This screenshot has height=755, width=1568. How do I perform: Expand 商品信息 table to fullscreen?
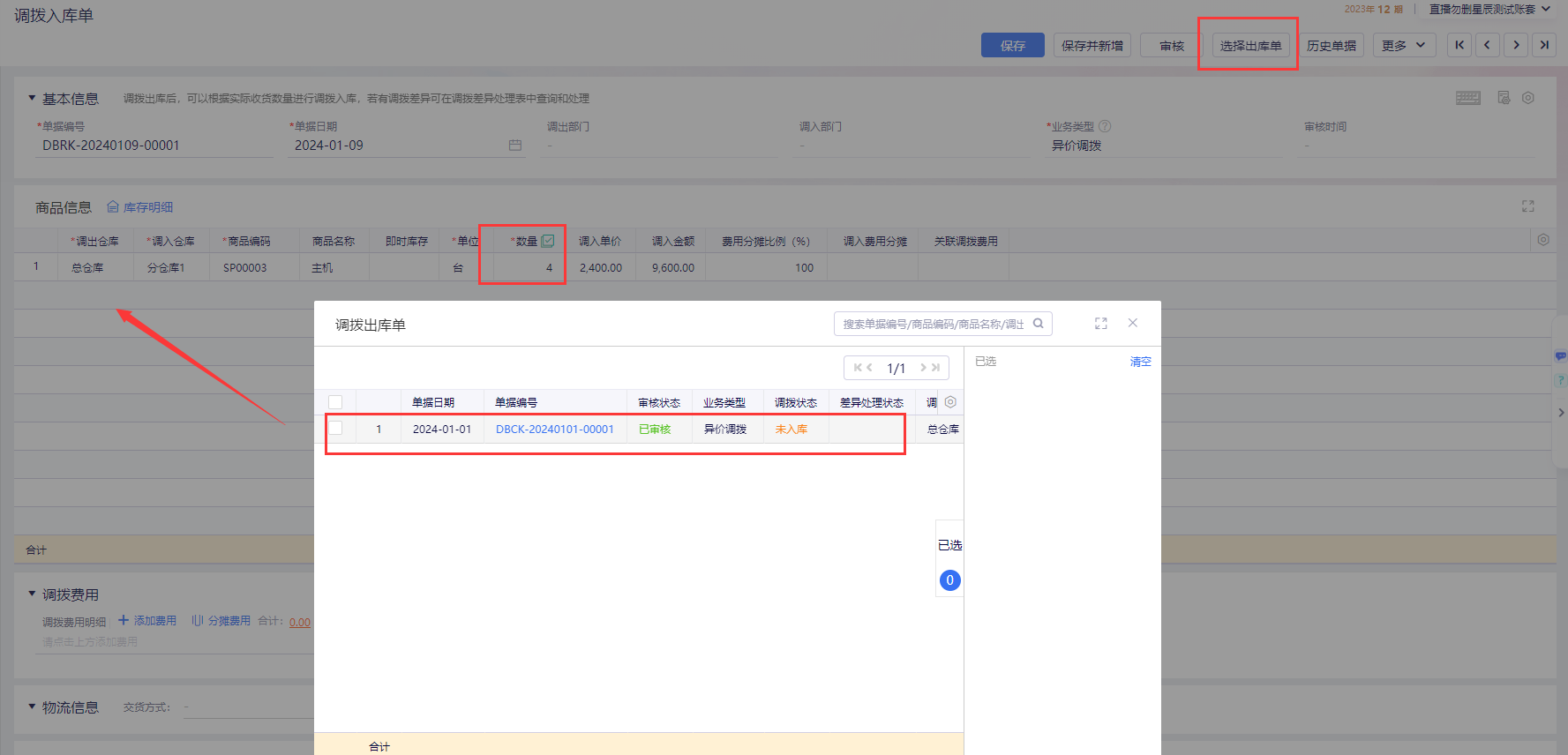(x=1528, y=206)
